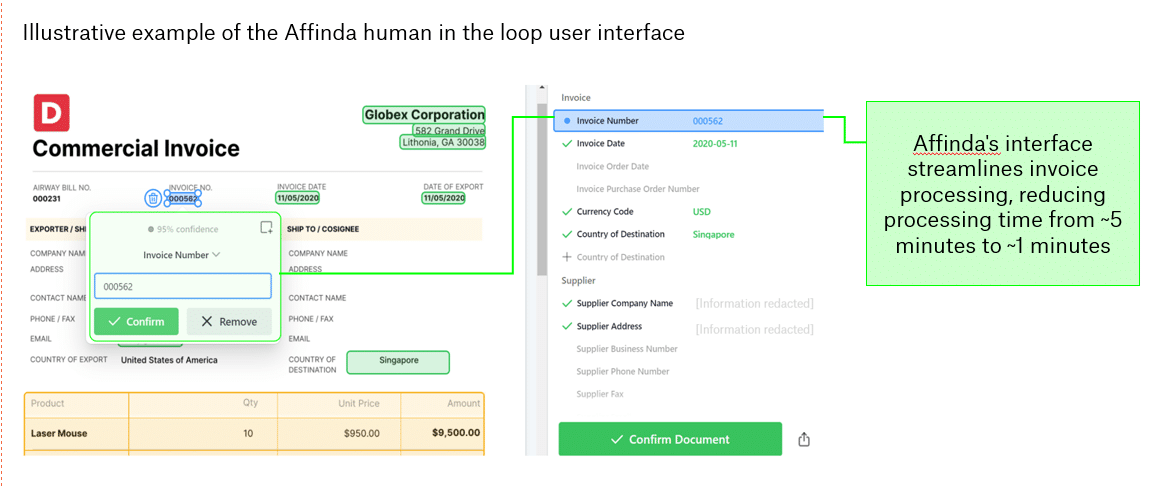Click the 000562 value input field
The image size is (1157, 486).
tap(183, 286)
